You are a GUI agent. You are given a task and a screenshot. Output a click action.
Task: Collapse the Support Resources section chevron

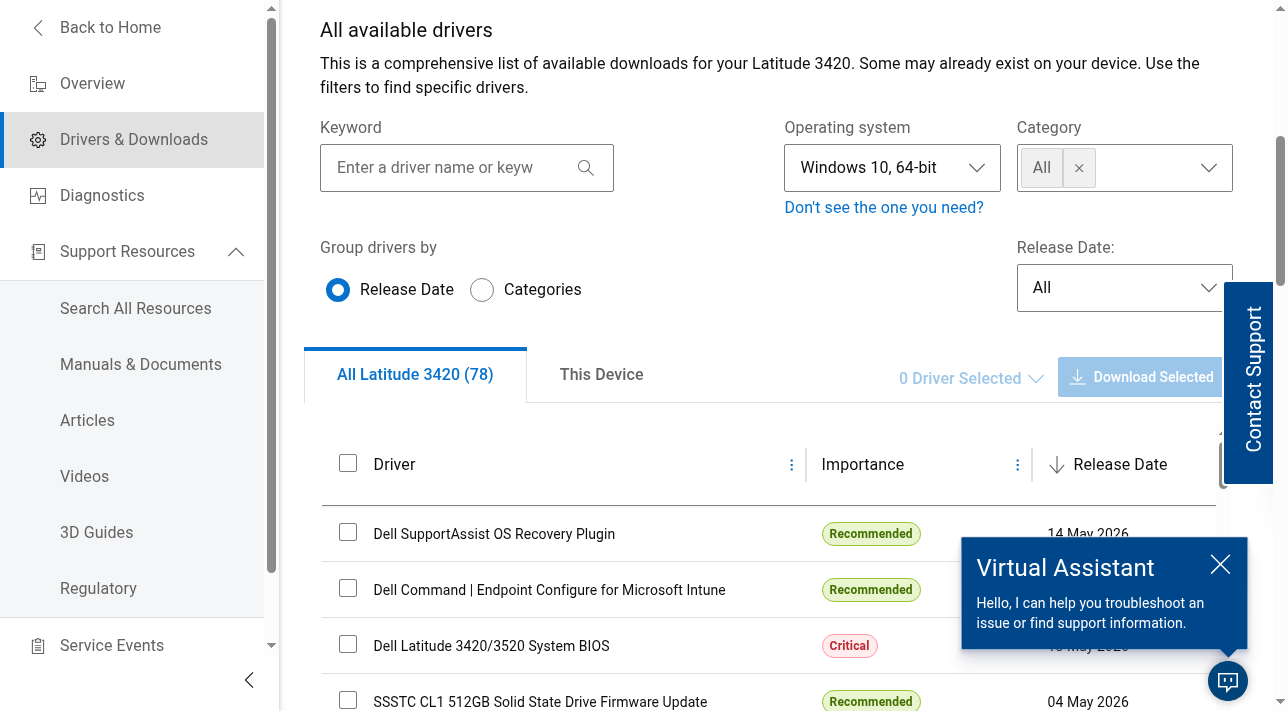coord(236,252)
